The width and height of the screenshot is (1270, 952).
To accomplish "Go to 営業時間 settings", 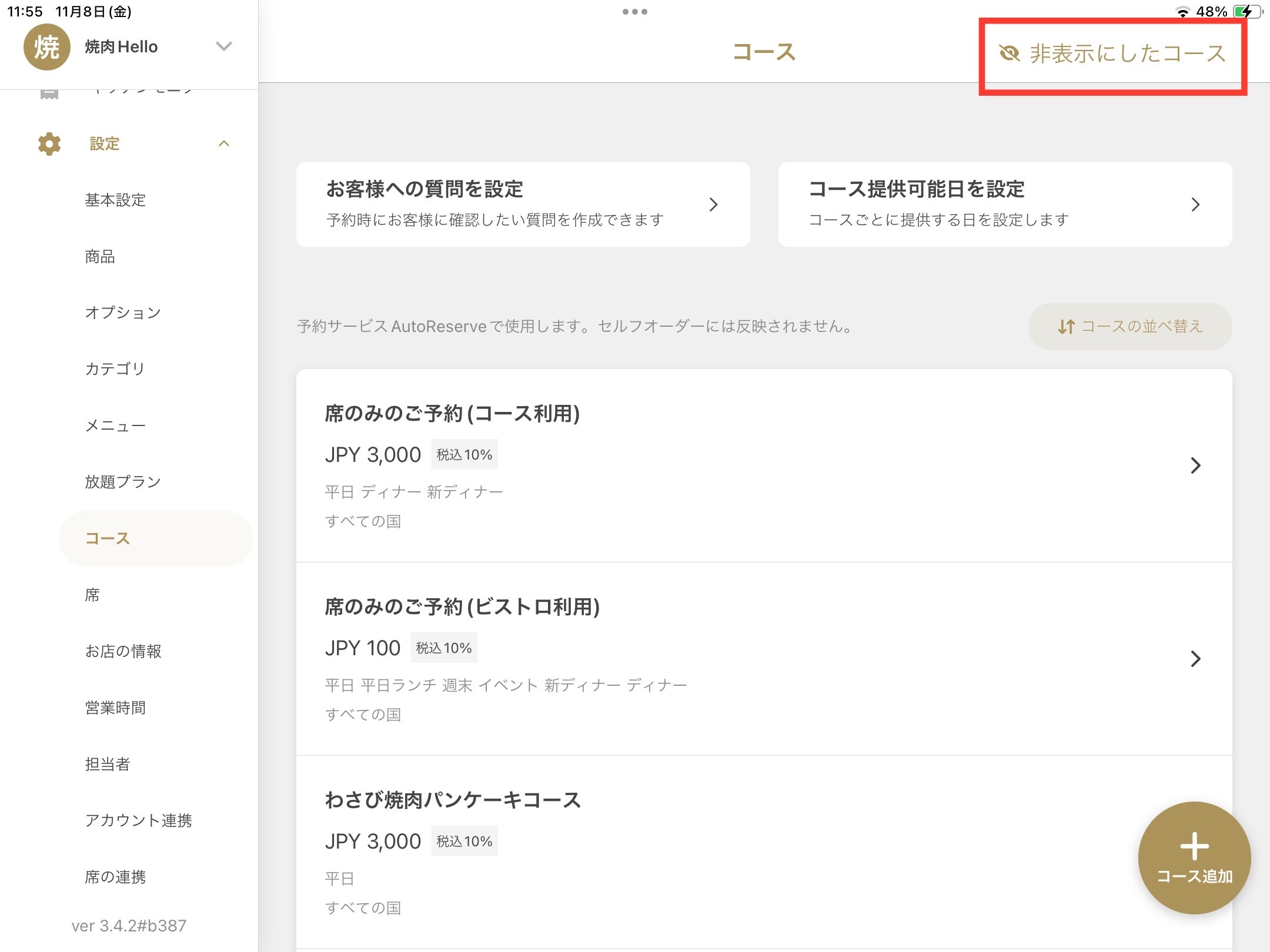I will (x=115, y=708).
